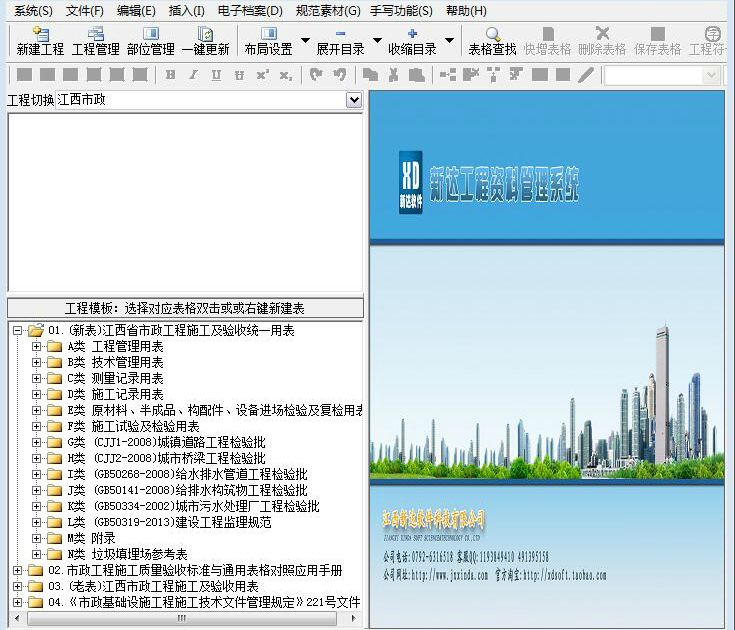Click the 展开目录 (Expand Directory) toolbar icon
The width and height of the screenshot is (735, 630).
340,40
